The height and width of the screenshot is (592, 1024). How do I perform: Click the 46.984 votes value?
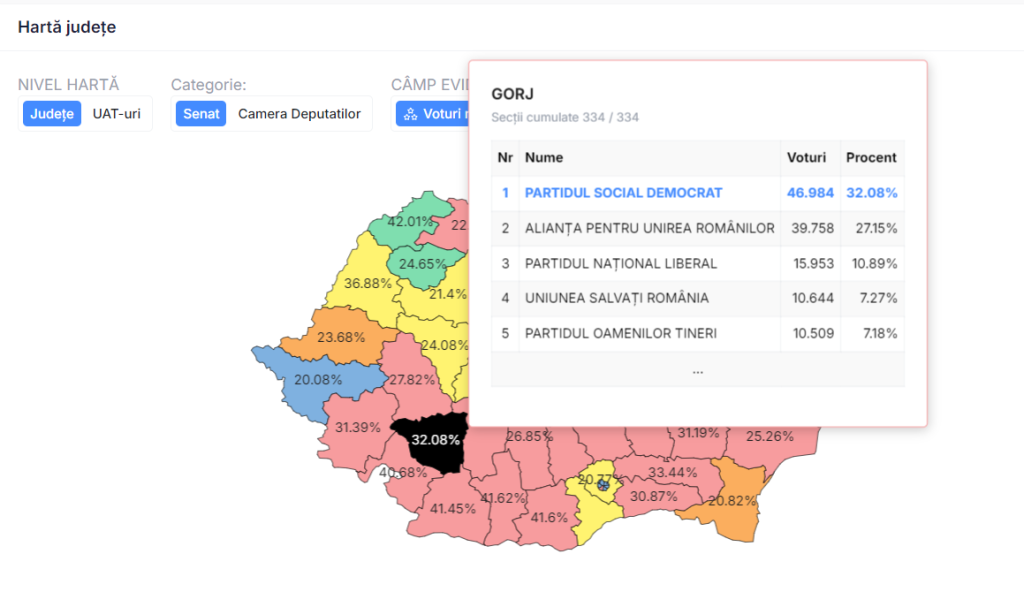810,193
